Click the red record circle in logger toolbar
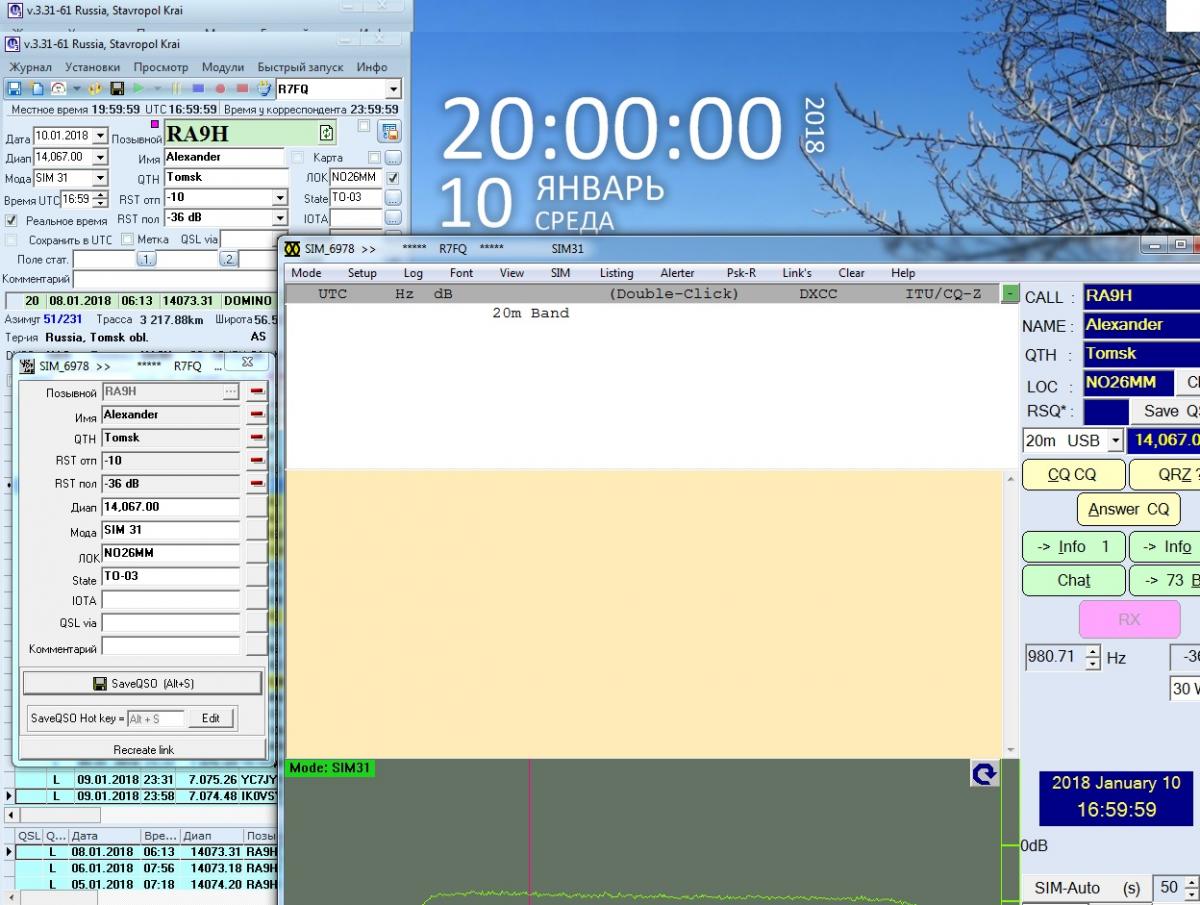This screenshot has width=1200, height=905. (219, 89)
